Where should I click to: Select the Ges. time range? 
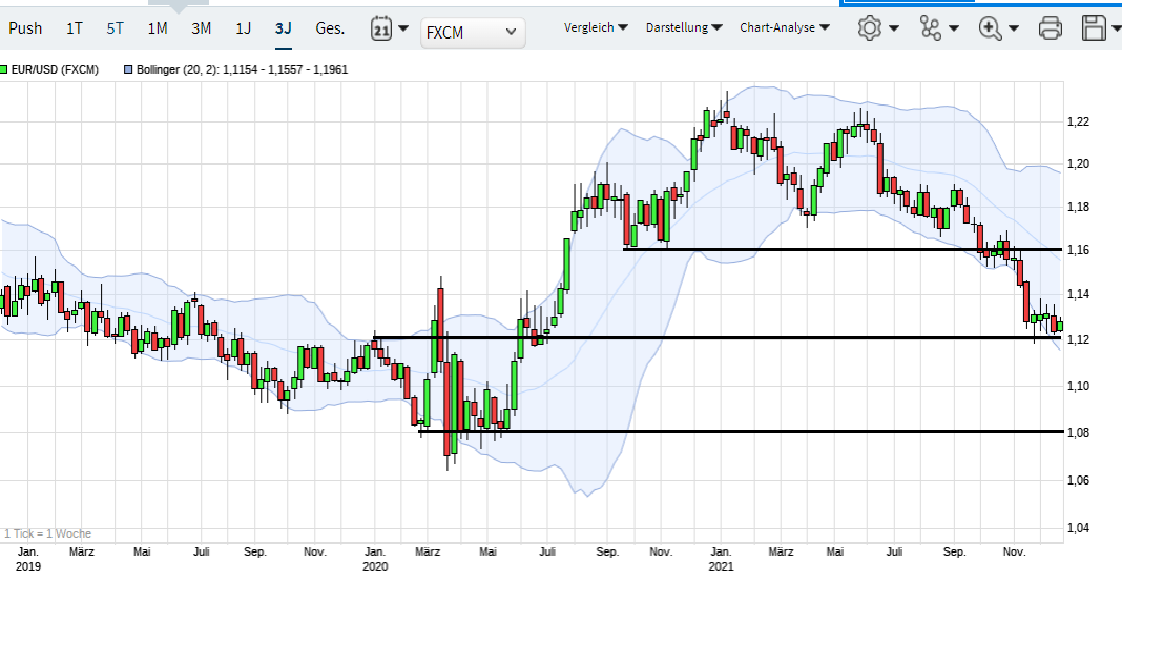coord(328,28)
